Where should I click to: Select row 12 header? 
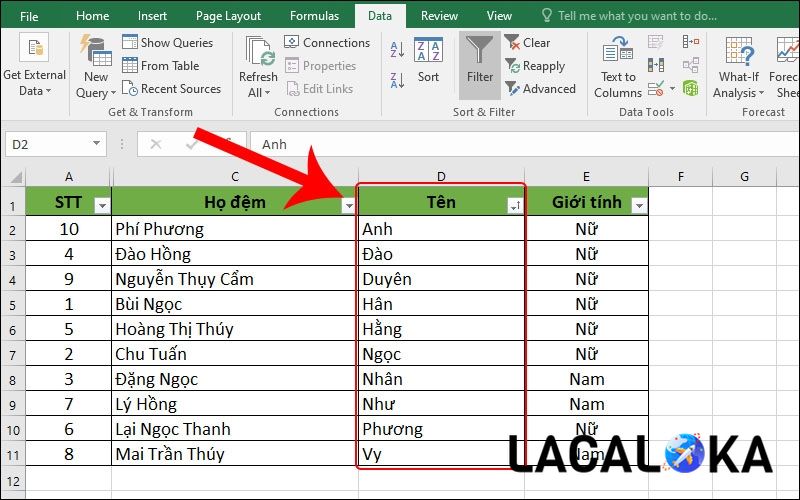(13, 481)
